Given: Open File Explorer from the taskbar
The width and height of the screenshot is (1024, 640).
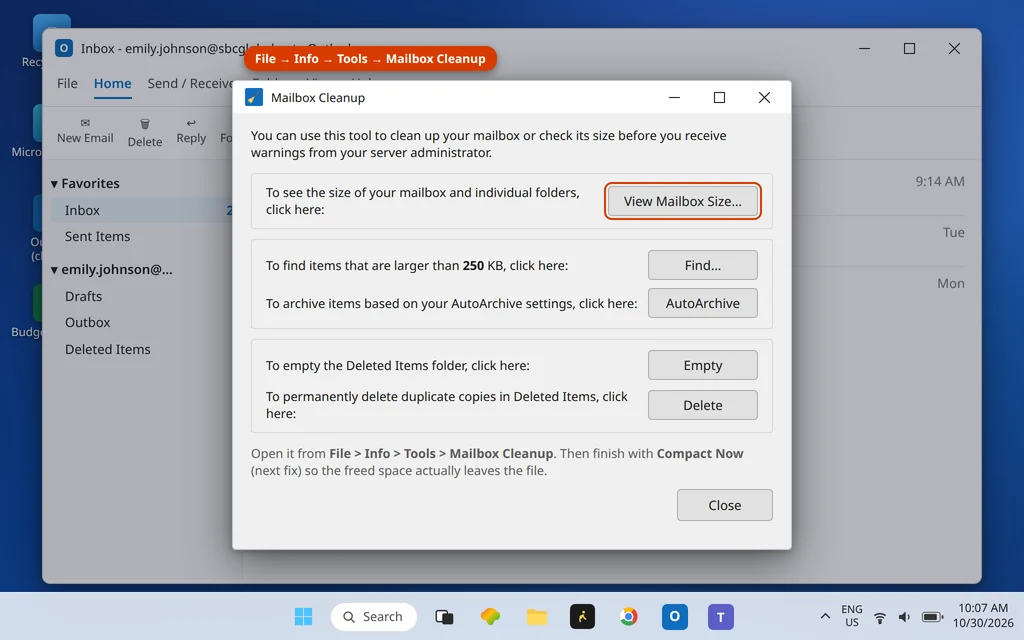Looking at the screenshot, I should pos(537,616).
